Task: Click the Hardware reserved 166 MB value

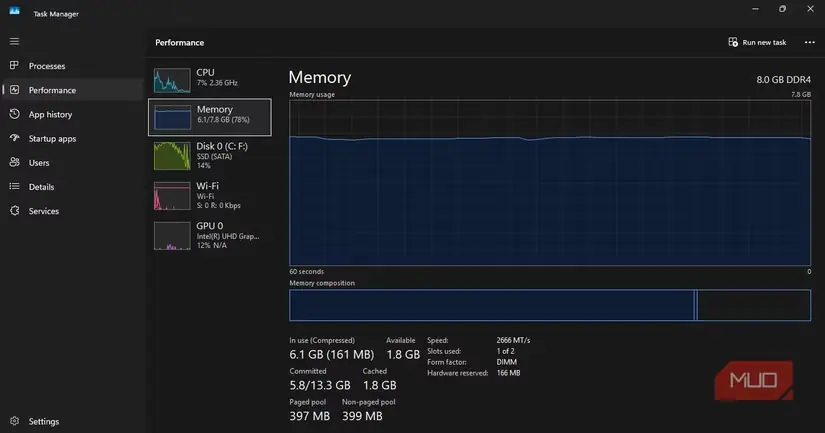Action: coord(508,373)
